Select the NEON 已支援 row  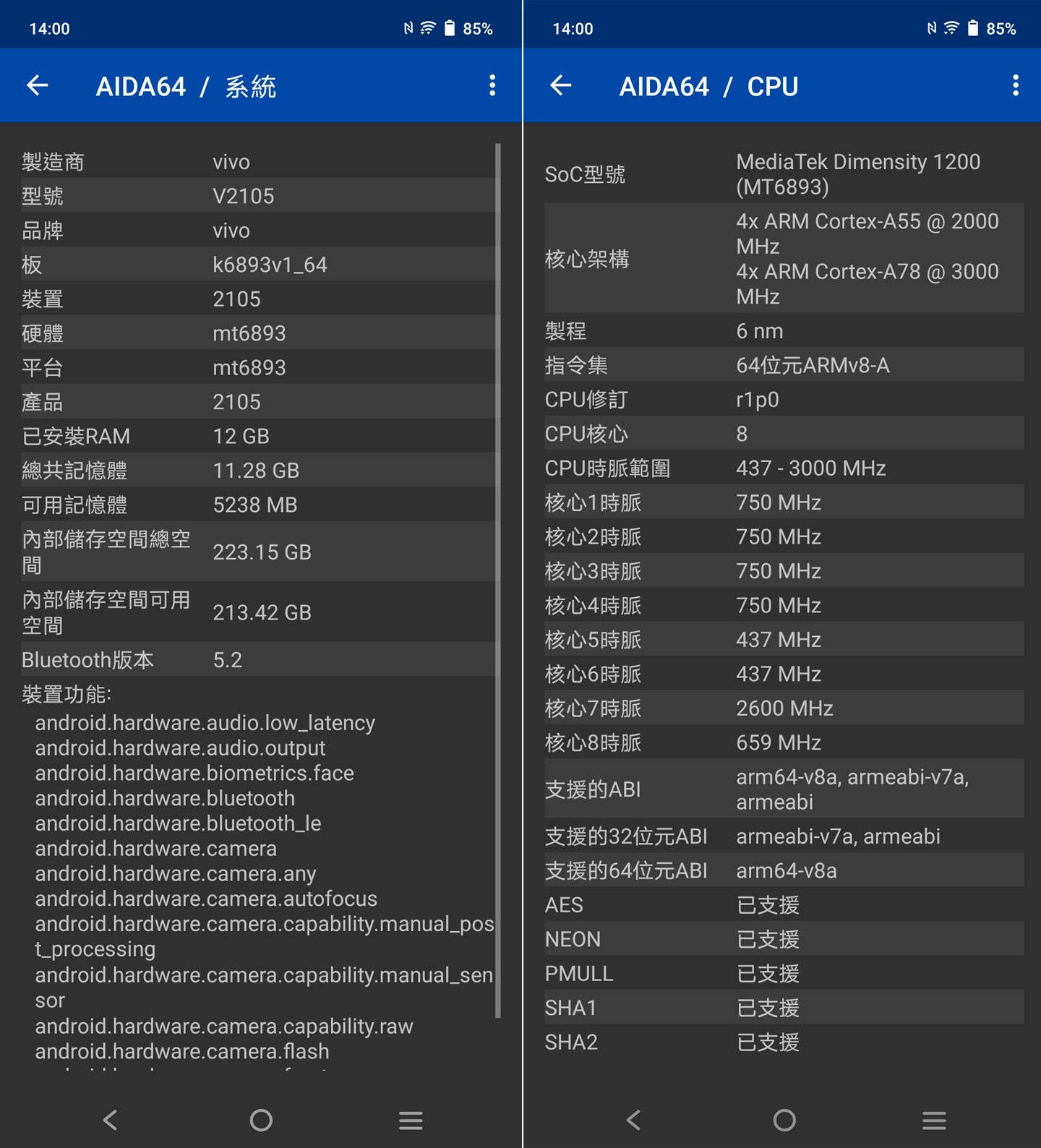pos(784,938)
